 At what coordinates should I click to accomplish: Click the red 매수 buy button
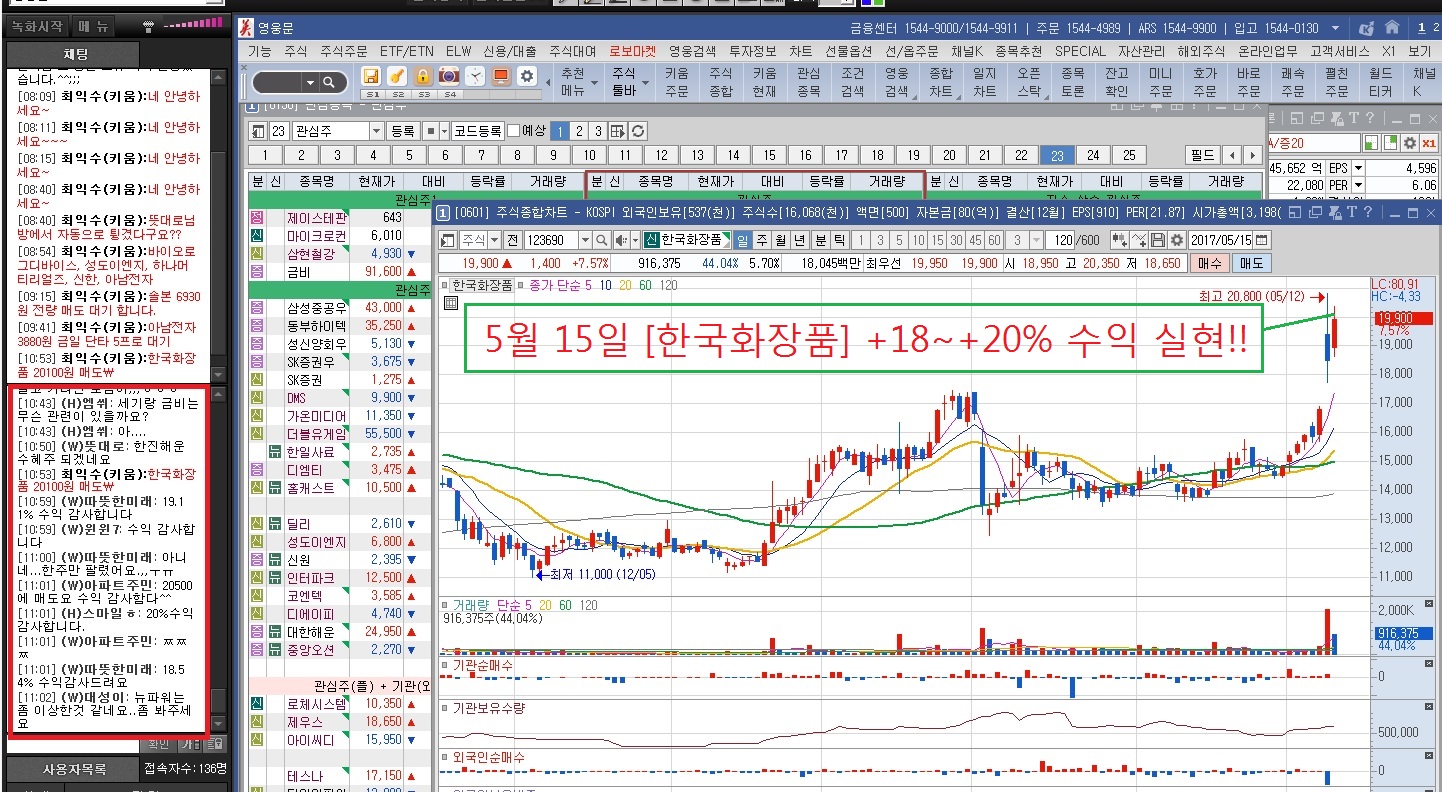click(x=1209, y=263)
